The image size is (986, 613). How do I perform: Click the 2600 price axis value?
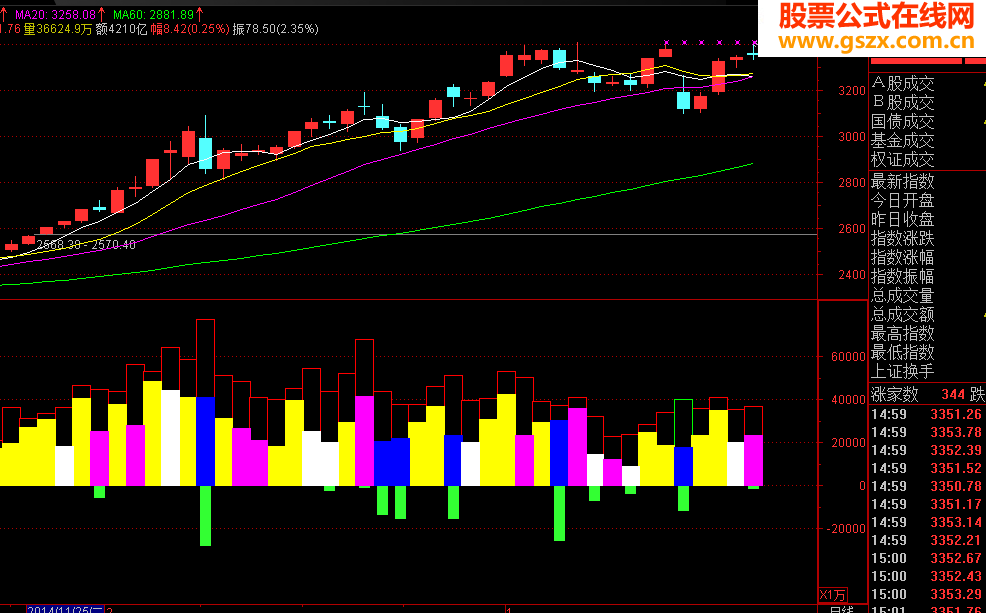[x=852, y=229]
